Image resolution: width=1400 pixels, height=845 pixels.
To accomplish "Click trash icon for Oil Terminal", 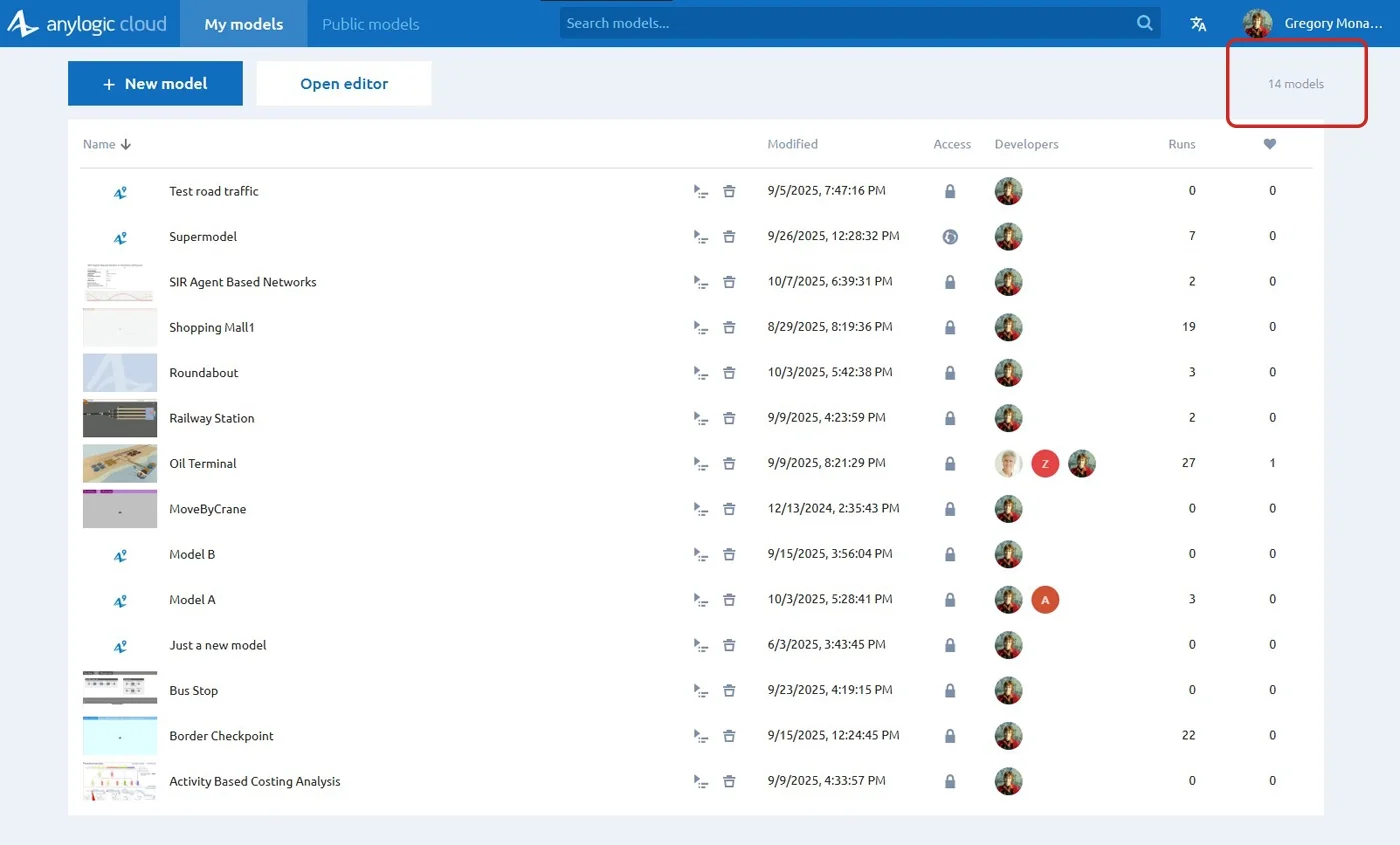I will [729, 464].
